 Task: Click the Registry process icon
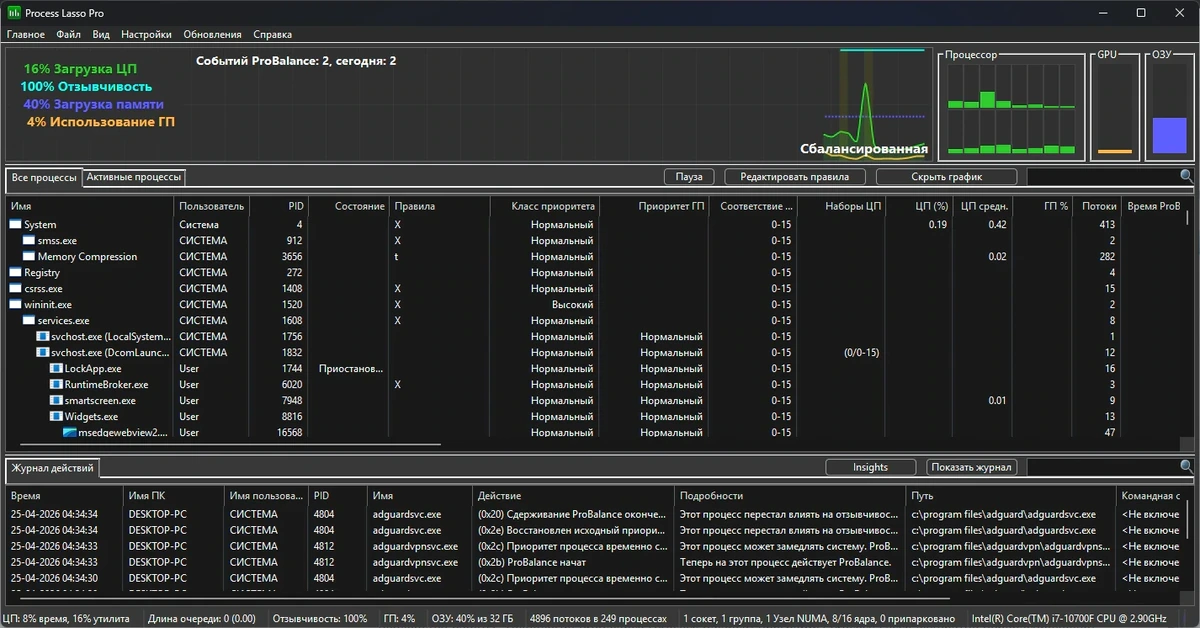pyautogui.click(x=15, y=273)
